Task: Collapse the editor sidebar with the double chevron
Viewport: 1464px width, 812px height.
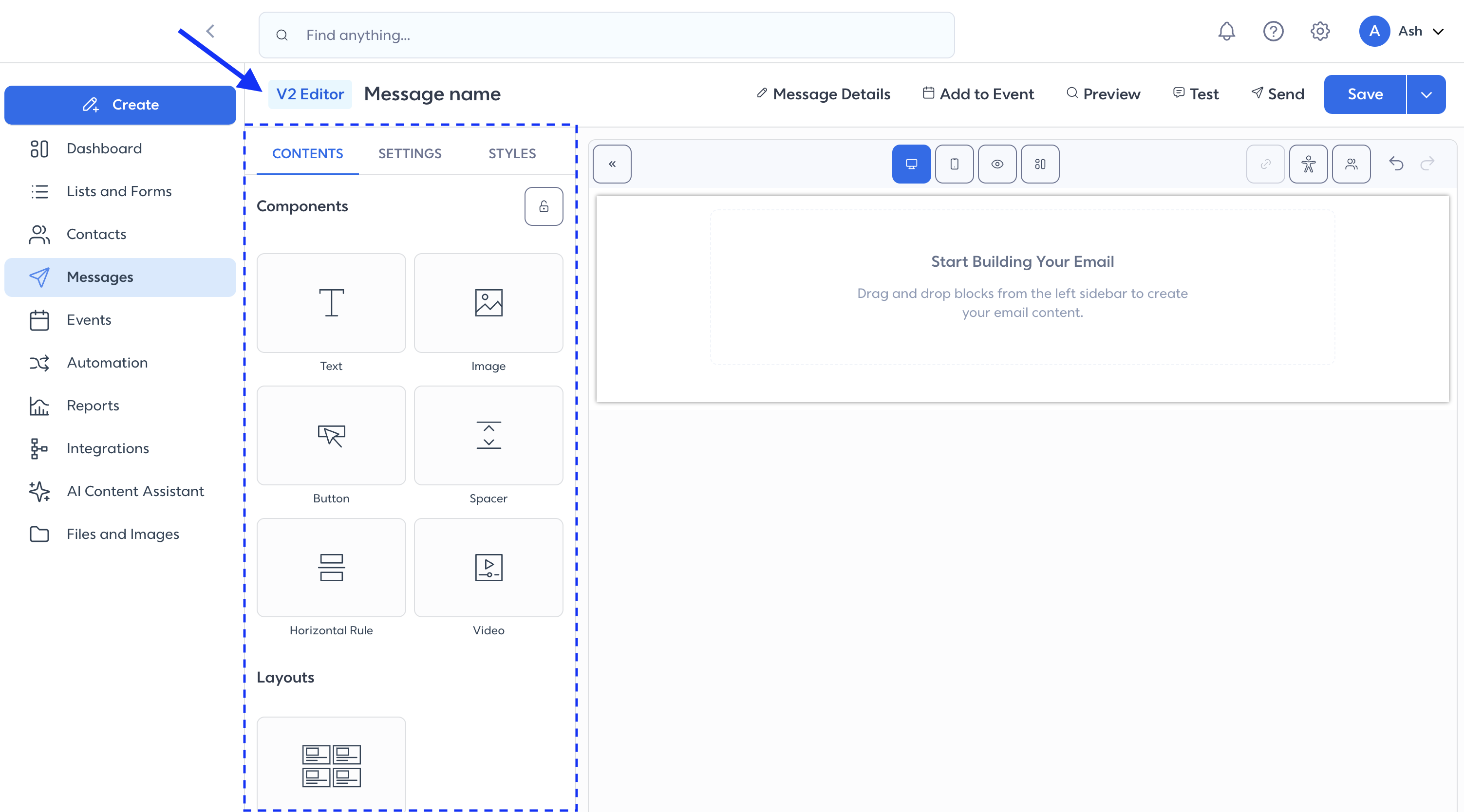Action: tap(612, 164)
